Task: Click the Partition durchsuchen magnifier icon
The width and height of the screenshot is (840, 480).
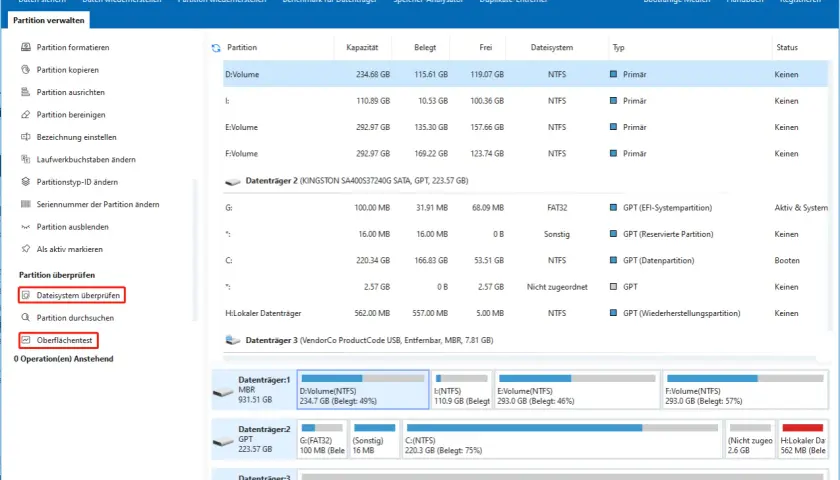Action: [x=26, y=318]
